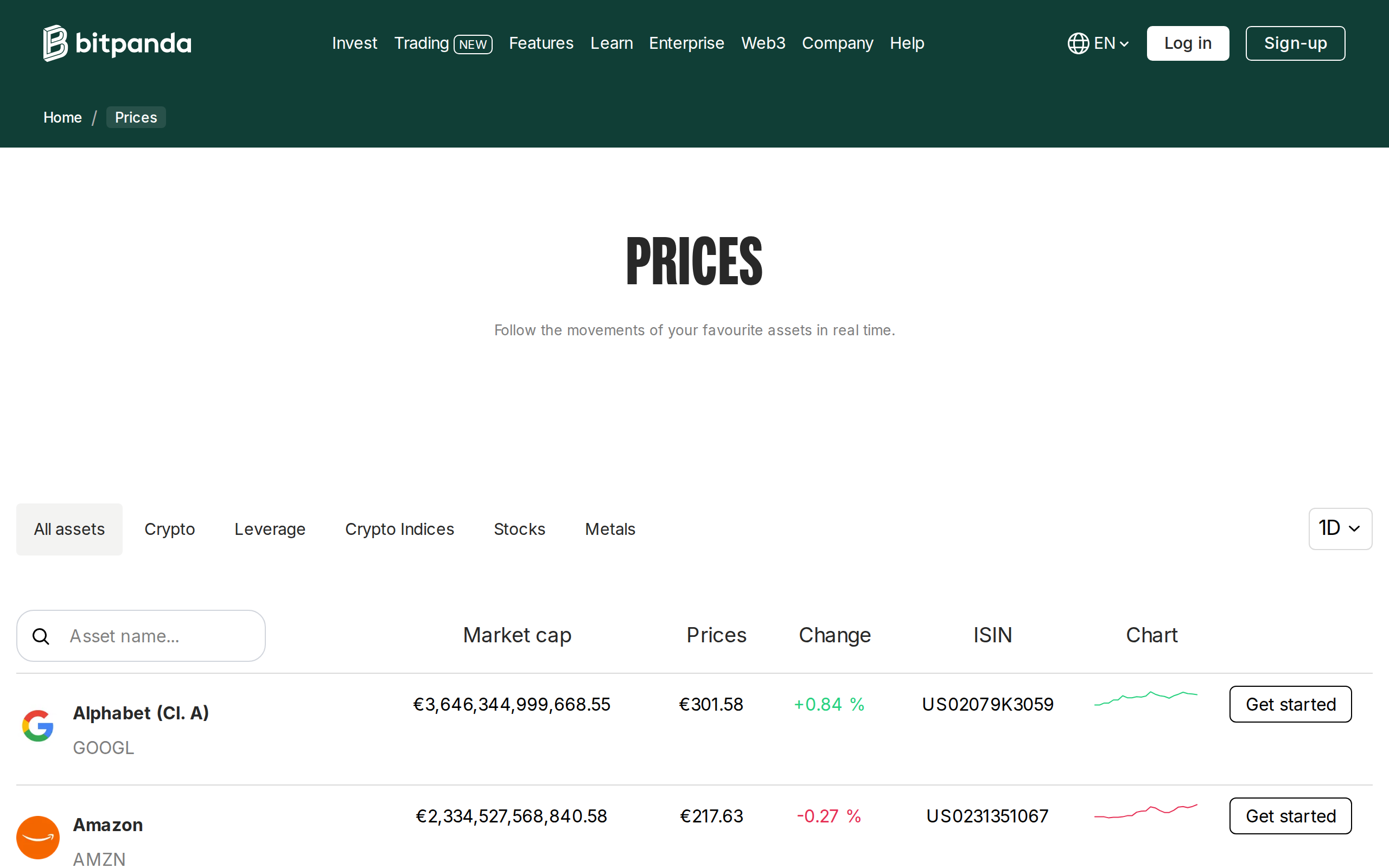Image resolution: width=1389 pixels, height=868 pixels.
Task: Switch to the Metals tab
Action: 610,529
